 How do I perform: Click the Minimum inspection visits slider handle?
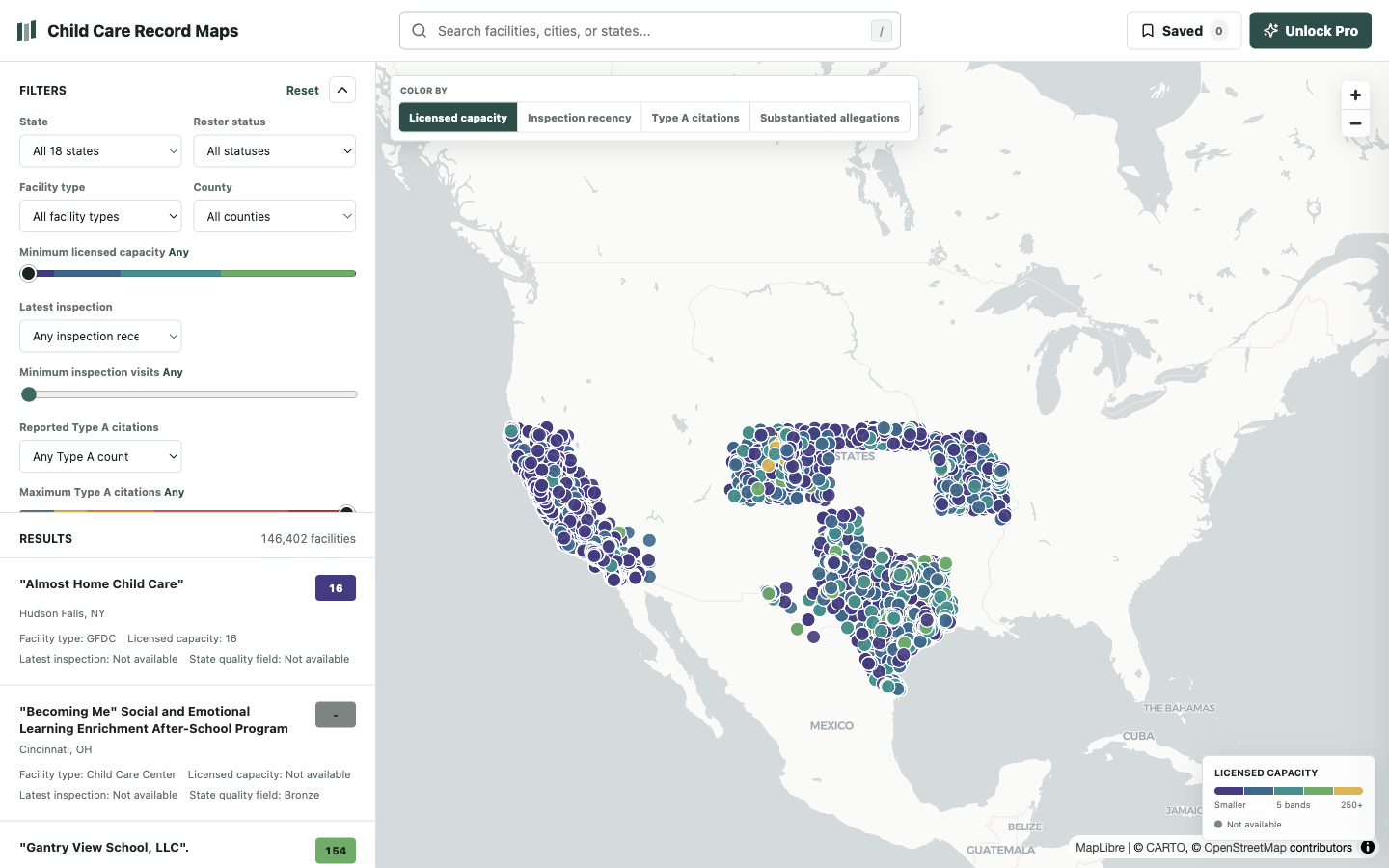pyautogui.click(x=29, y=394)
